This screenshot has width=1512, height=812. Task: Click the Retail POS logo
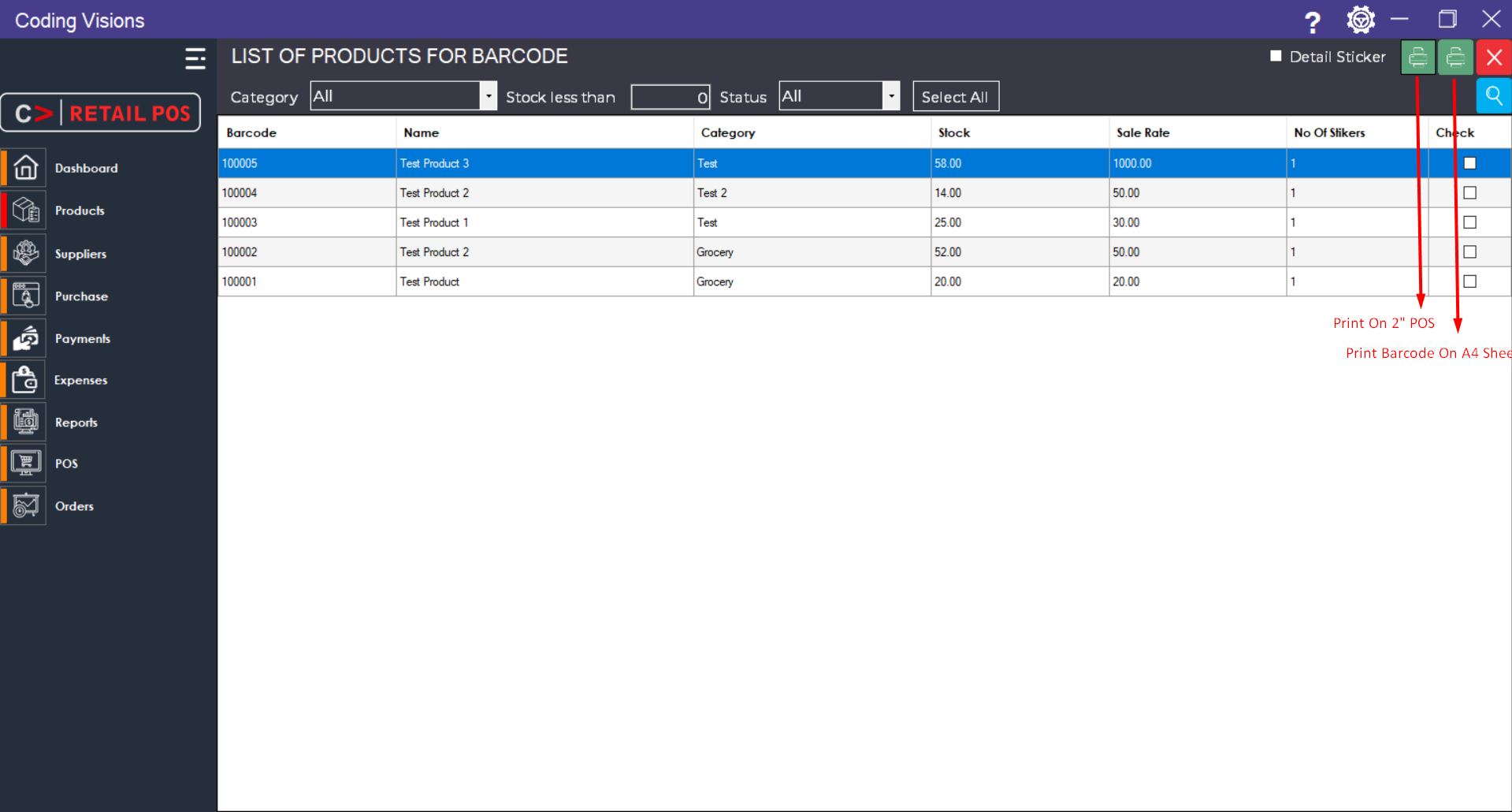pyautogui.click(x=101, y=113)
